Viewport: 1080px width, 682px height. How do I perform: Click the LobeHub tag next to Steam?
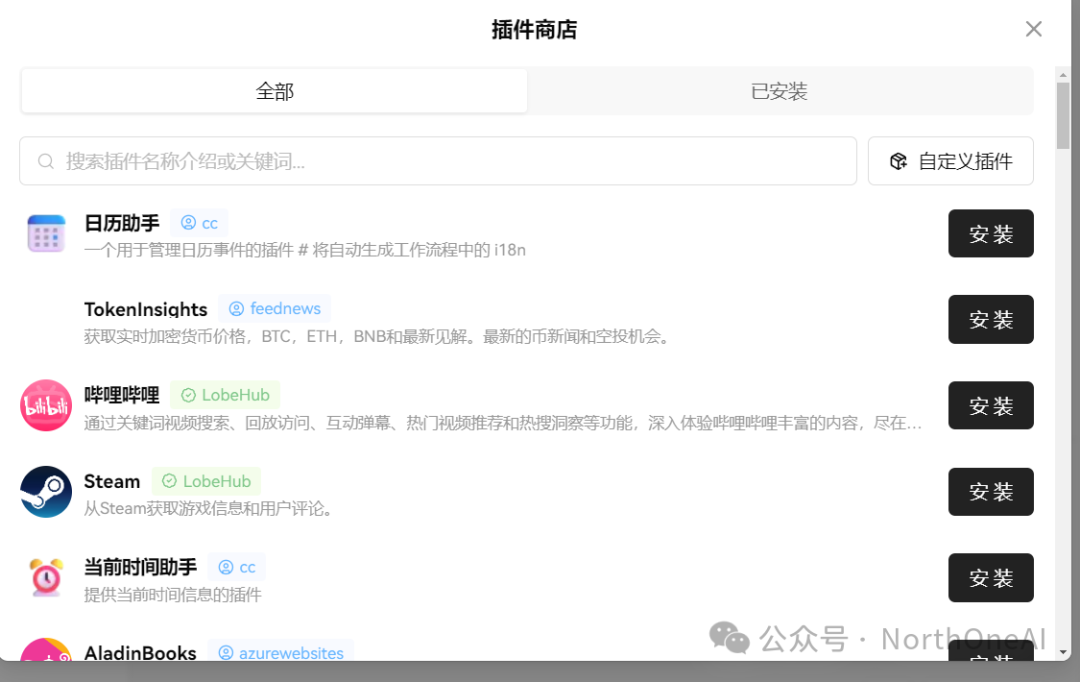[x=207, y=481]
